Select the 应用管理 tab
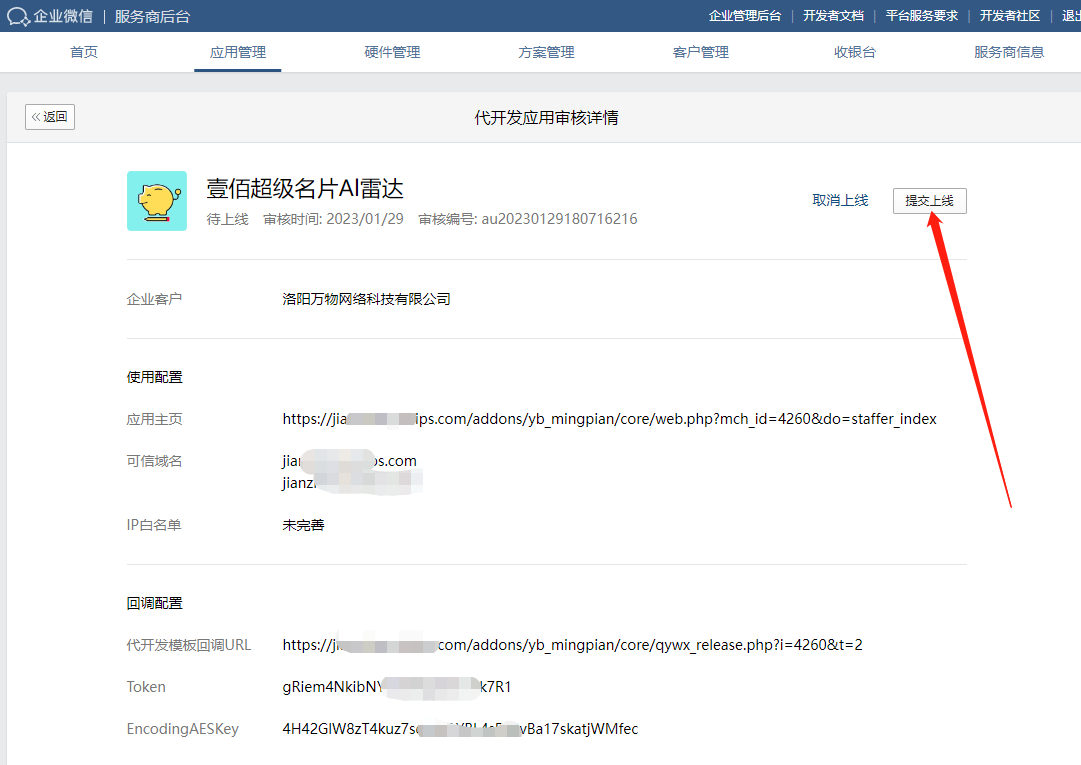 (x=238, y=52)
